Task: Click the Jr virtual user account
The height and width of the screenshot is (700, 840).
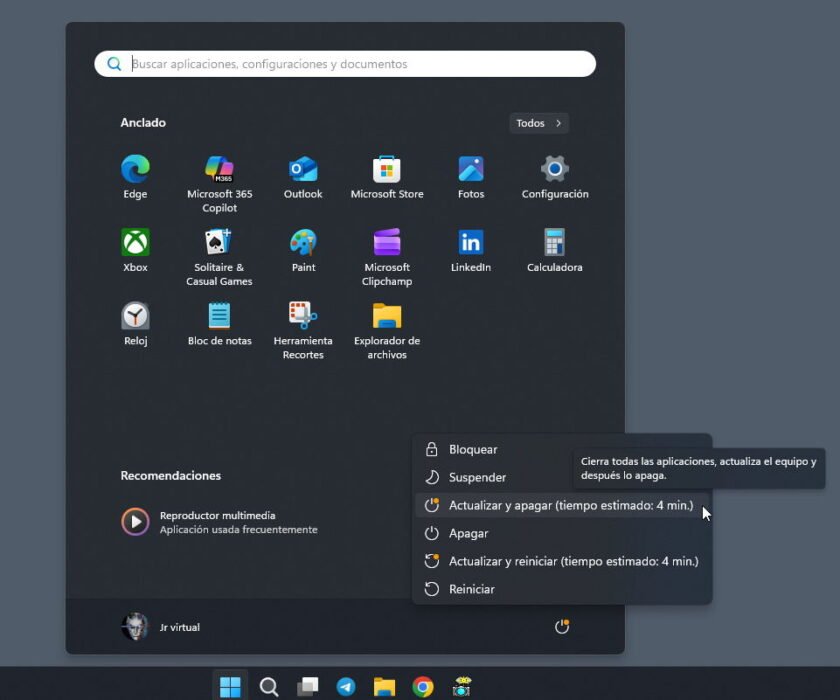Action: [162, 626]
